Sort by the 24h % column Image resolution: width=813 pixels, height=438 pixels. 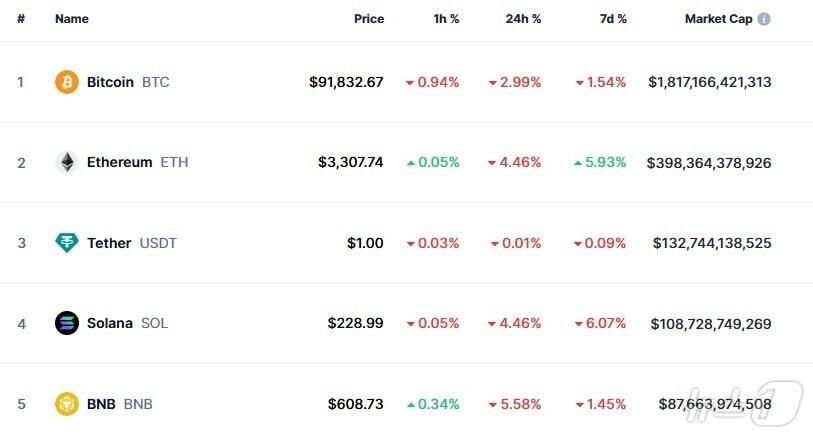point(522,19)
